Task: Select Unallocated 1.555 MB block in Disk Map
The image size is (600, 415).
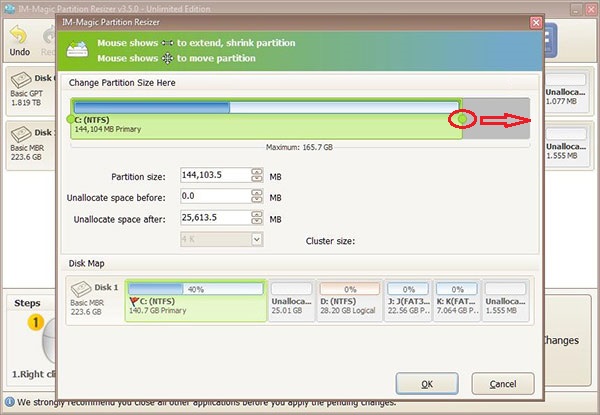Action: click(x=505, y=301)
